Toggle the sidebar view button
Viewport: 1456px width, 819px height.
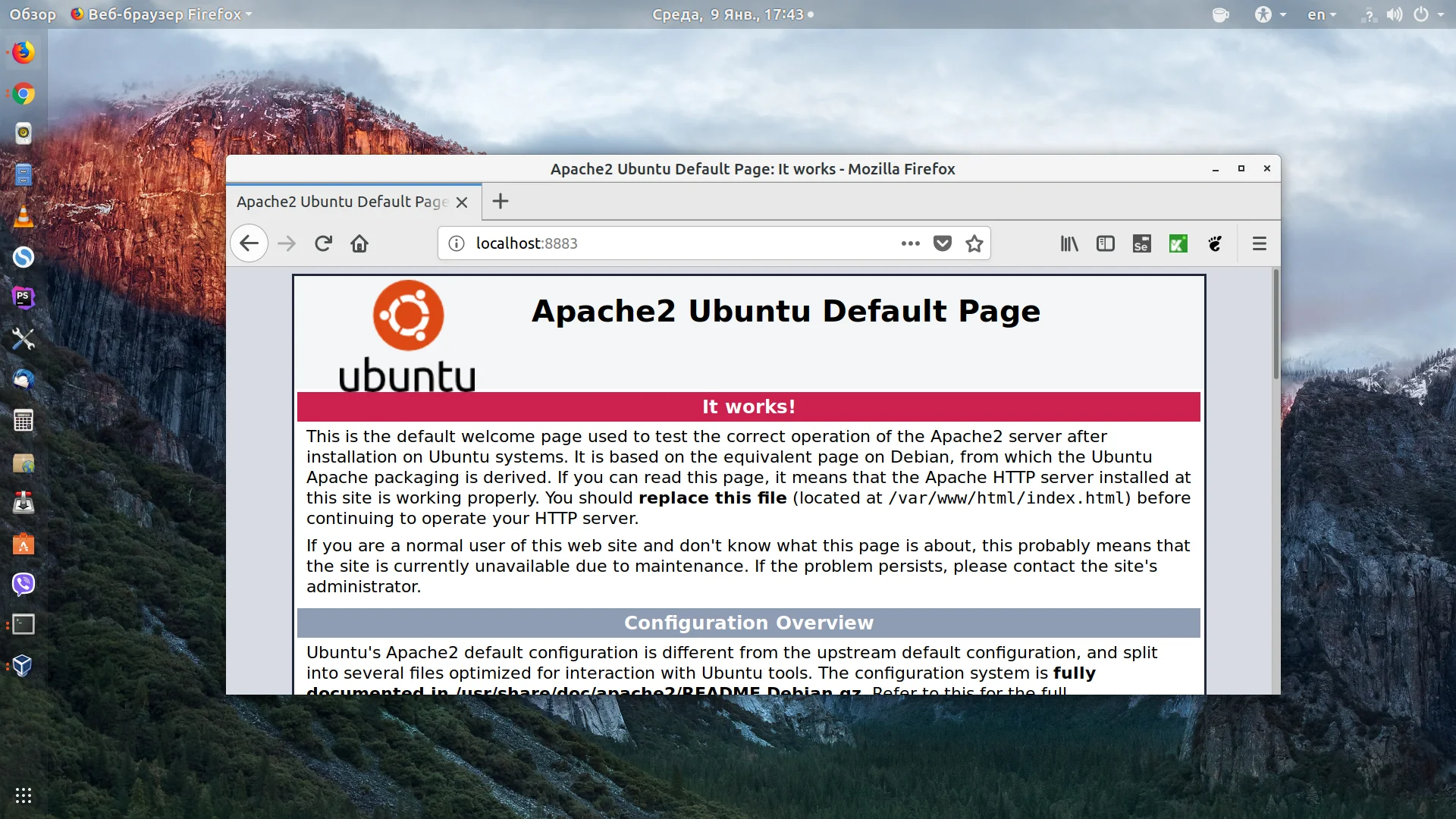[1105, 243]
